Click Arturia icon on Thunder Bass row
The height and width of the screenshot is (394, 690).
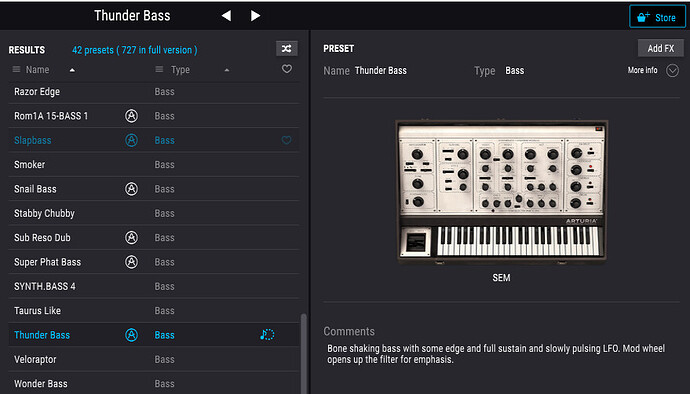pos(131,335)
